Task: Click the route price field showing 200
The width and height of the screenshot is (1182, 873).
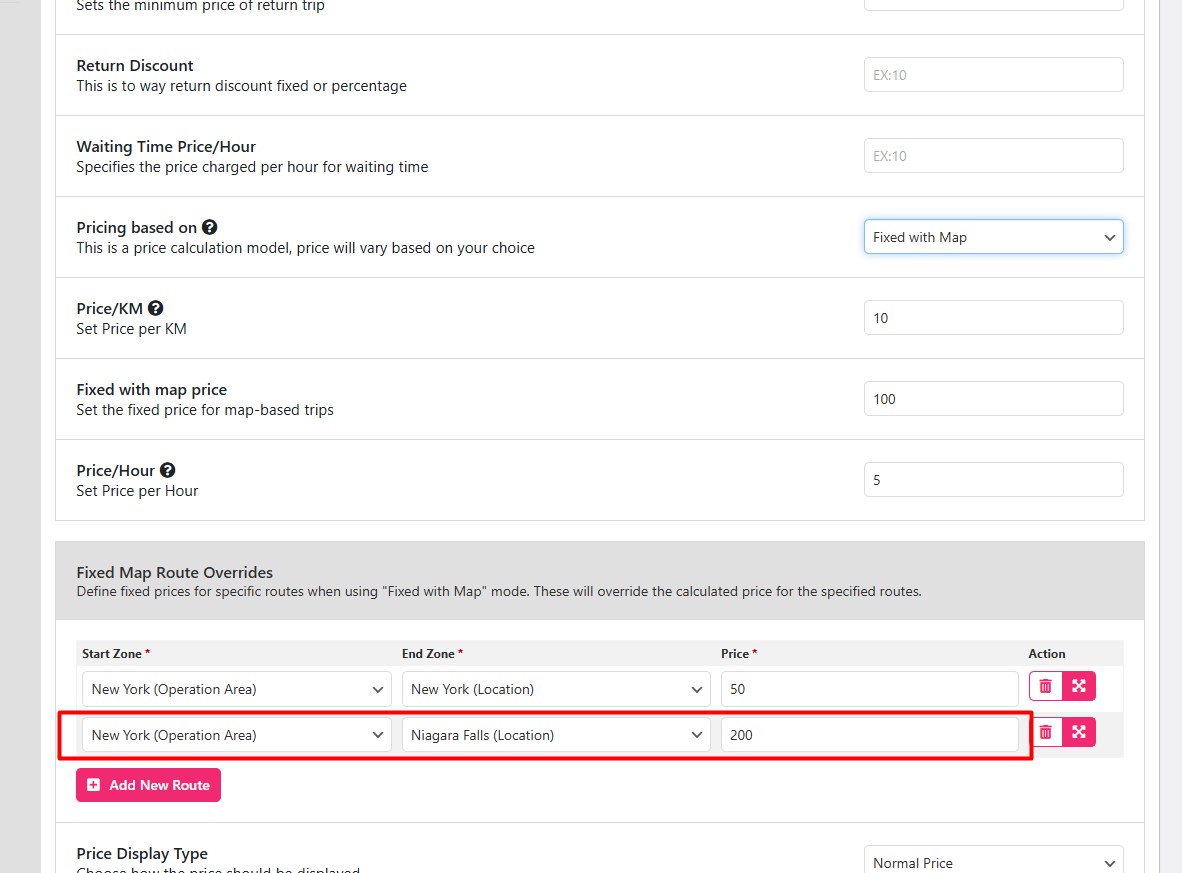Action: click(868, 735)
